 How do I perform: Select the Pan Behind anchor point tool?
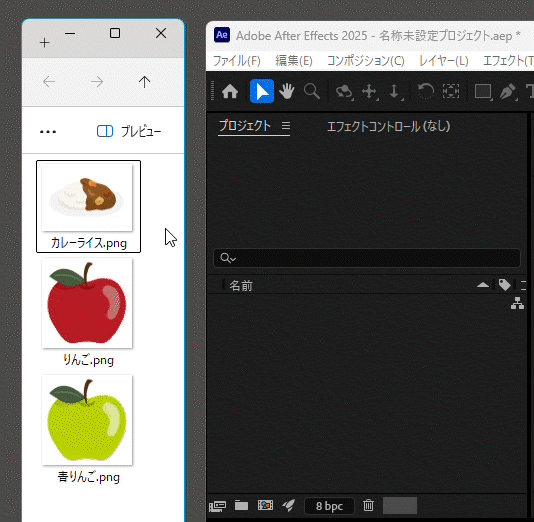pyautogui.click(x=451, y=91)
